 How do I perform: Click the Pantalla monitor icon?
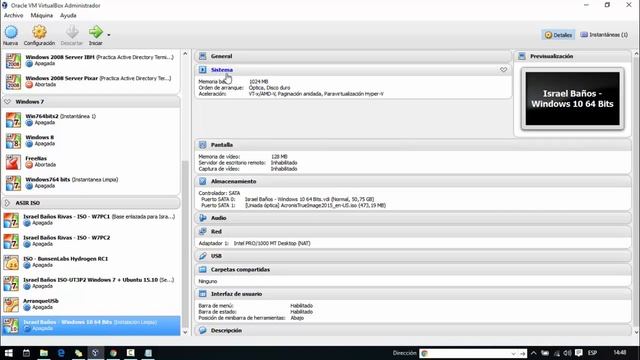pos(202,145)
